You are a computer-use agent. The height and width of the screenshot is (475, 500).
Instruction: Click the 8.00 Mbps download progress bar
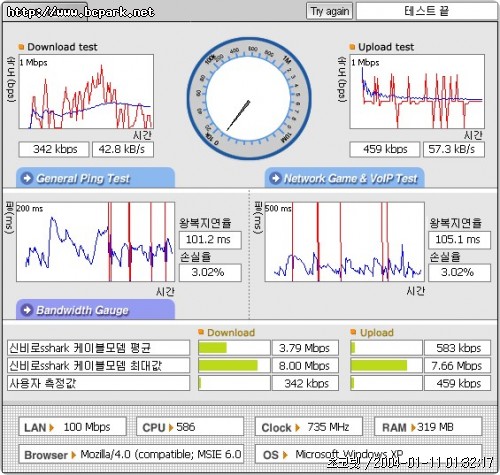pos(234,366)
